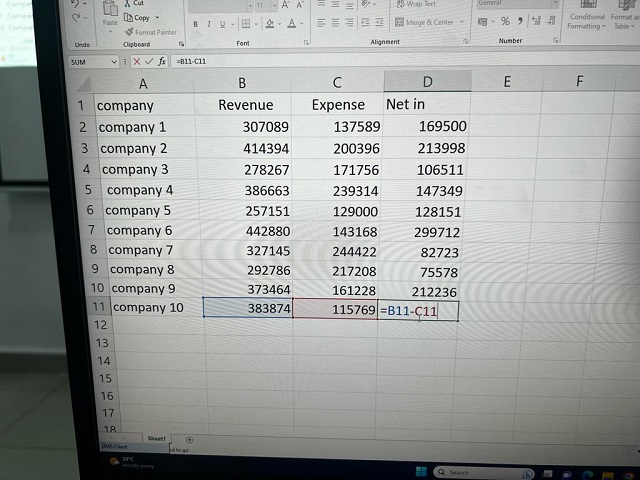Click Revenue cell 383874
Viewport: 640px width, 480px height.
tap(248, 308)
